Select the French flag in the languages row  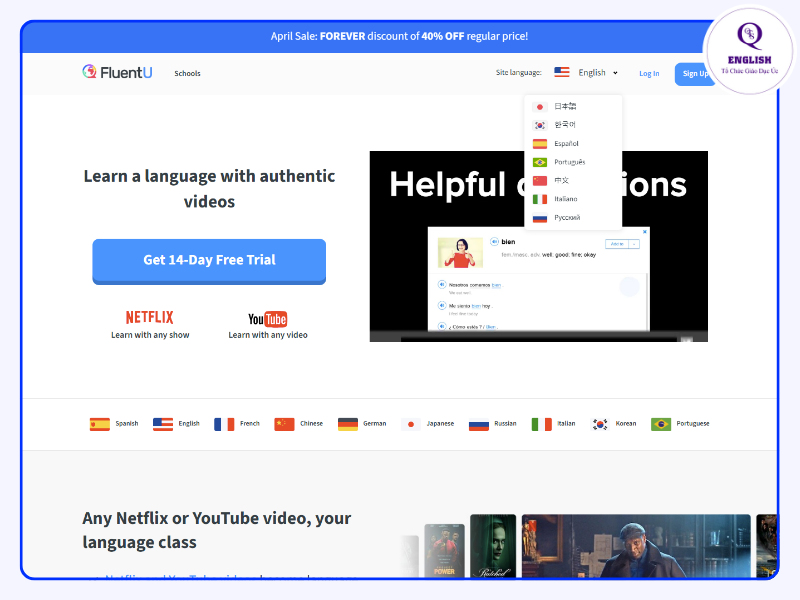[224, 424]
